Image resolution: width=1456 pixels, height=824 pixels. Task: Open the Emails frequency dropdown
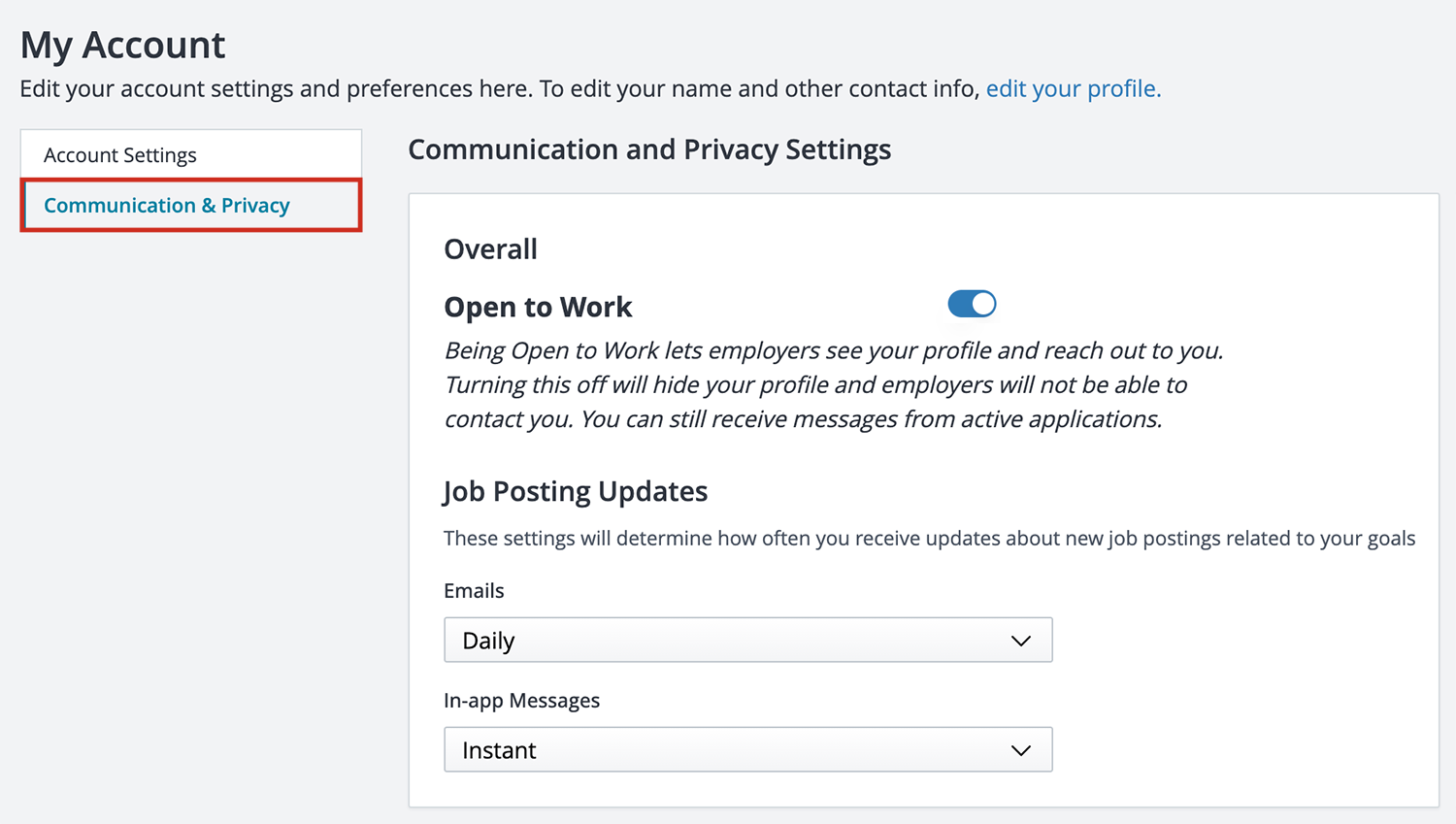(x=747, y=641)
